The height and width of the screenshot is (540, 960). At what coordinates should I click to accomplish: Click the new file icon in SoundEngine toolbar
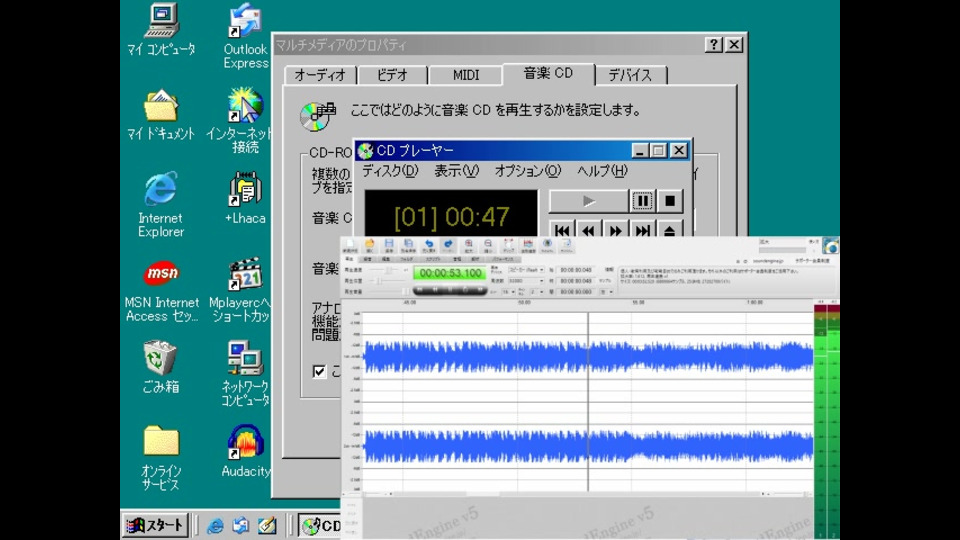pyautogui.click(x=350, y=246)
